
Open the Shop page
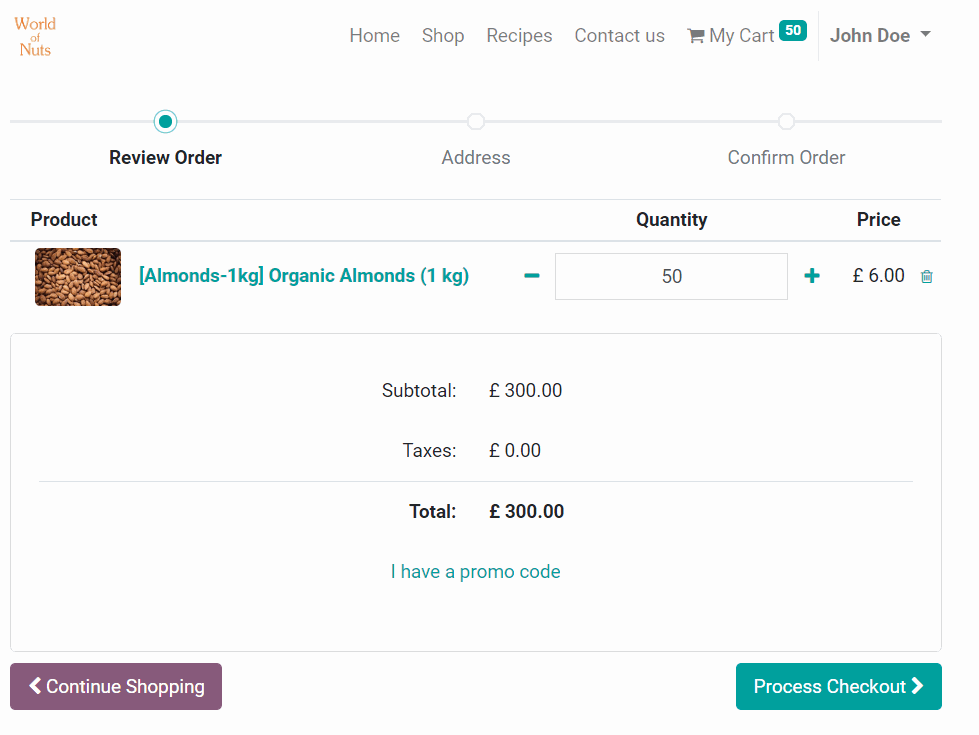tap(443, 36)
